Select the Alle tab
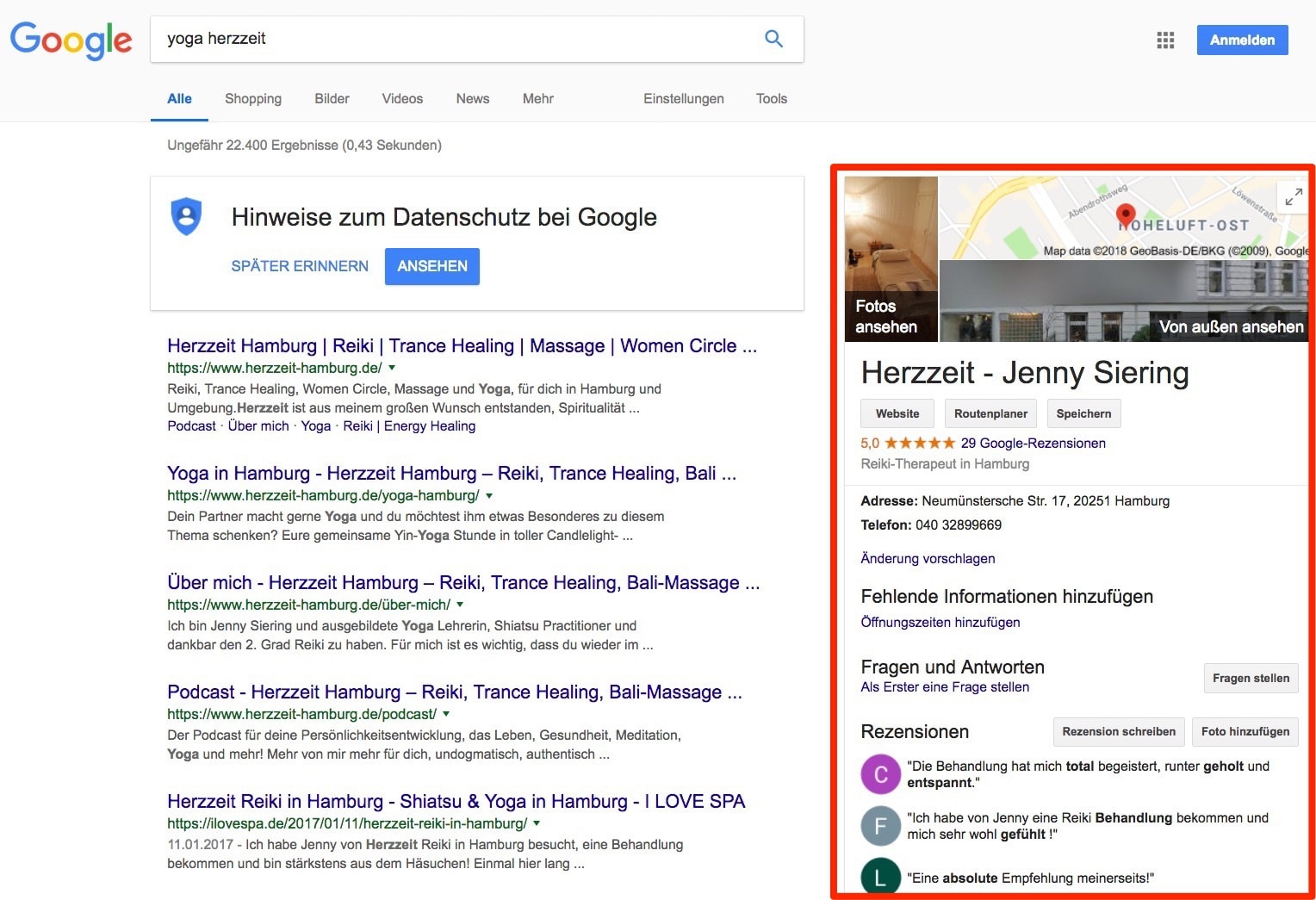 pos(179,99)
